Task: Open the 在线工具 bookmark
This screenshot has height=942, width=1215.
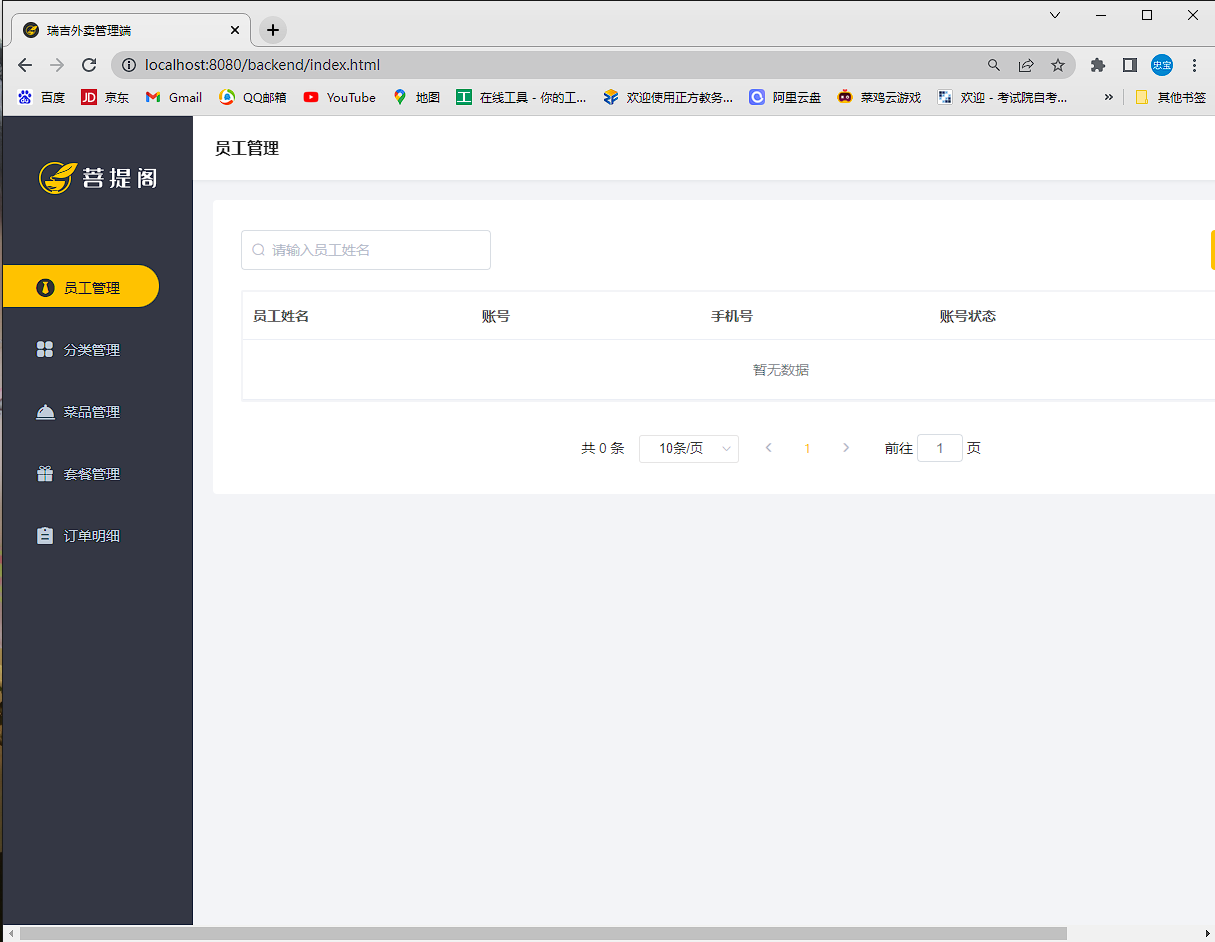Action: 522,97
